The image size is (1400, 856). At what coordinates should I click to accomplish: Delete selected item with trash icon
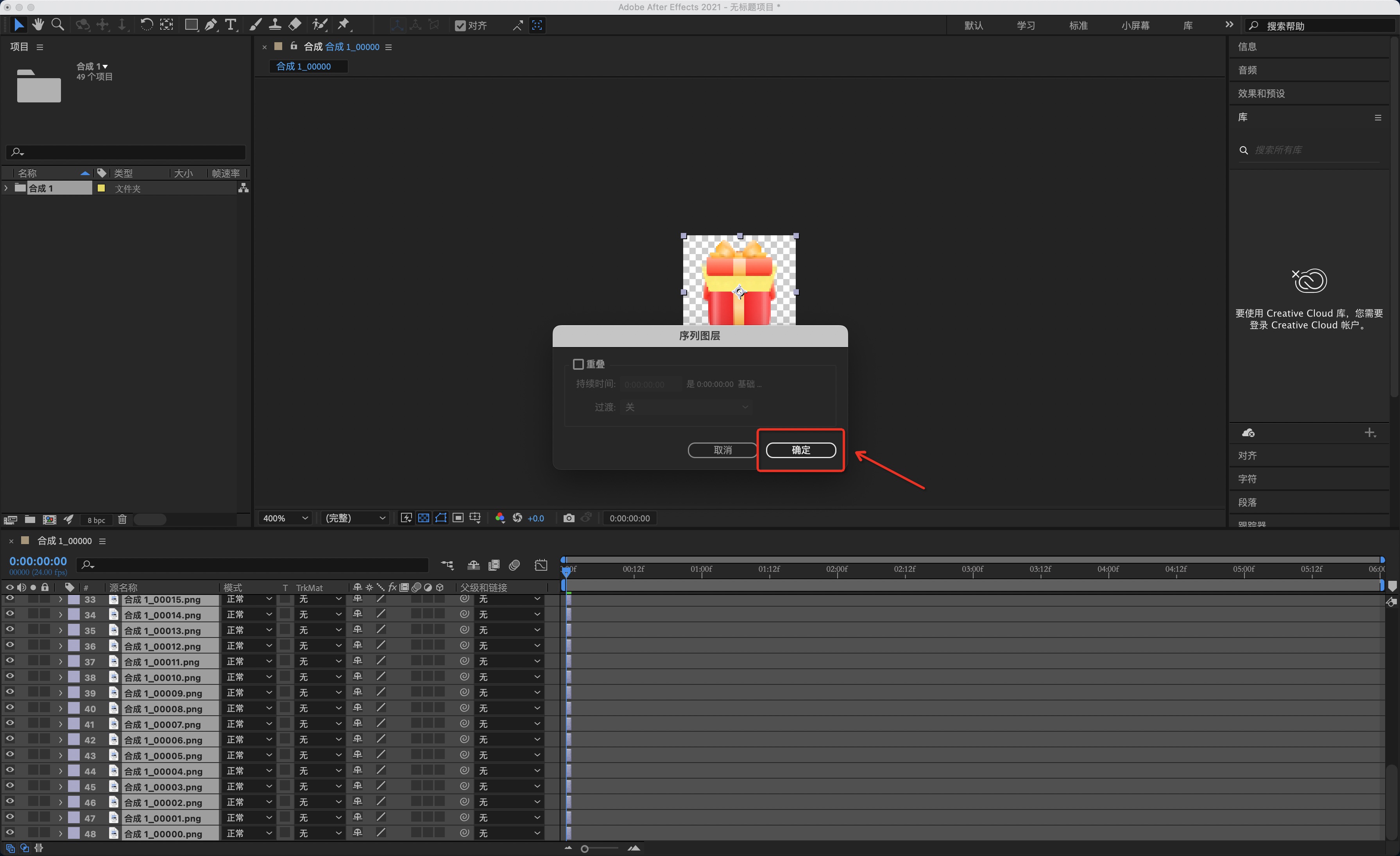coord(122,519)
